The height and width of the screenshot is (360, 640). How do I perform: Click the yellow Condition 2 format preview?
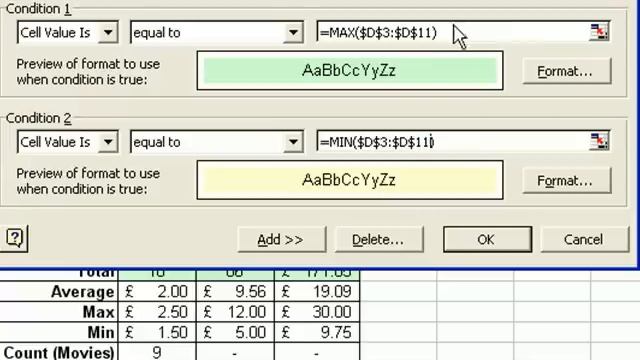click(x=350, y=180)
